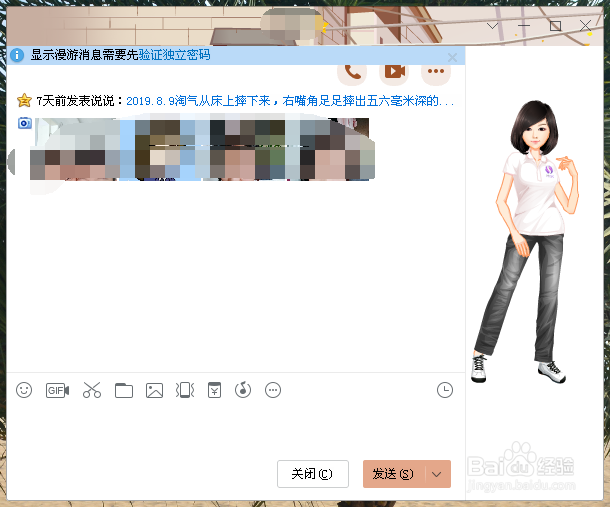The image size is (610, 507).
Task: Open the 验证独立密码 link
Action: pyautogui.click(x=174, y=55)
